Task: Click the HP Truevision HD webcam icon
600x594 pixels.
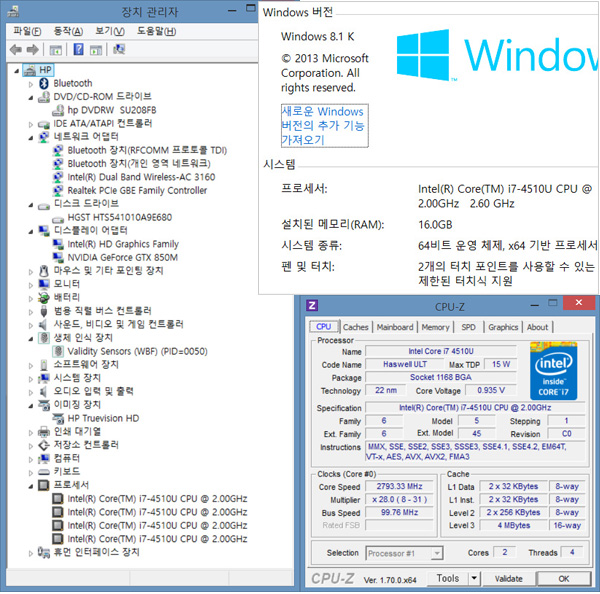Action: 58,418
